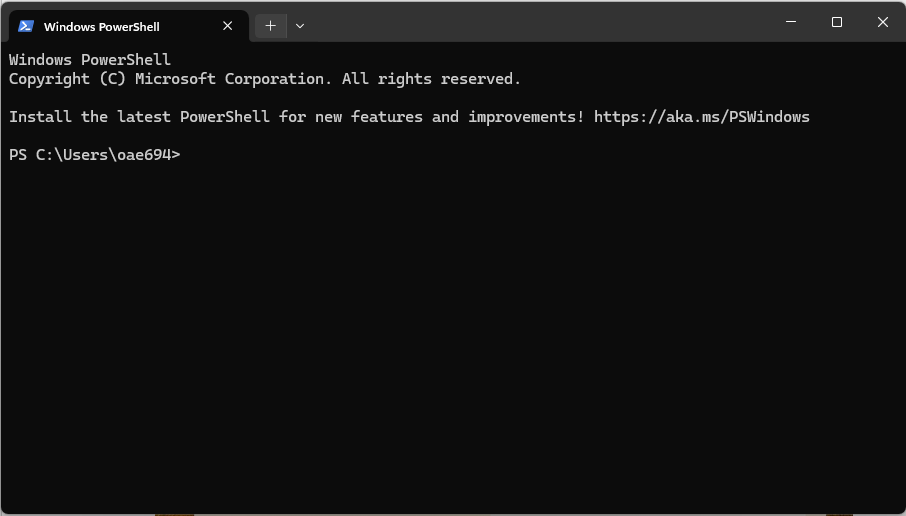Click 'All rights reserved.' in the output

[x=431, y=79]
